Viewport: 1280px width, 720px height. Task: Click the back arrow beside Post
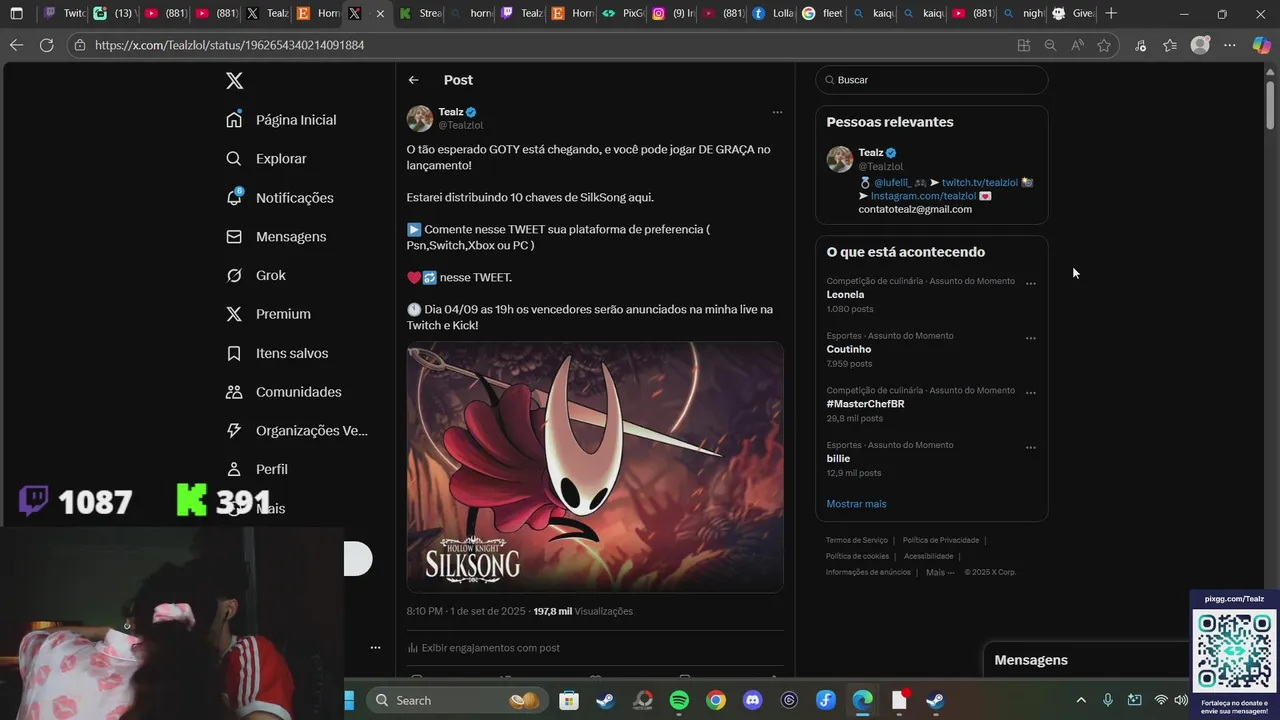pos(413,80)
